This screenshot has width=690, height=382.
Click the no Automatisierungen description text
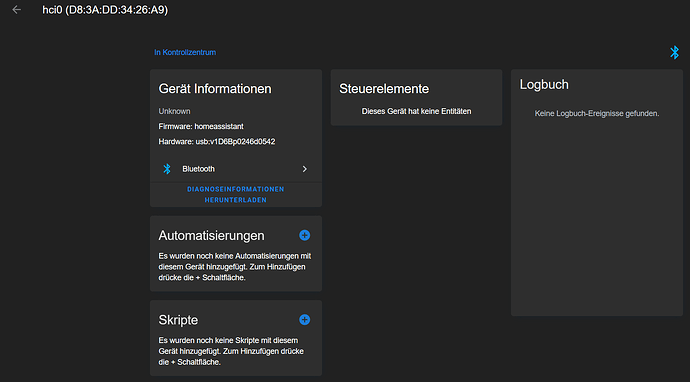coord(235,267)
